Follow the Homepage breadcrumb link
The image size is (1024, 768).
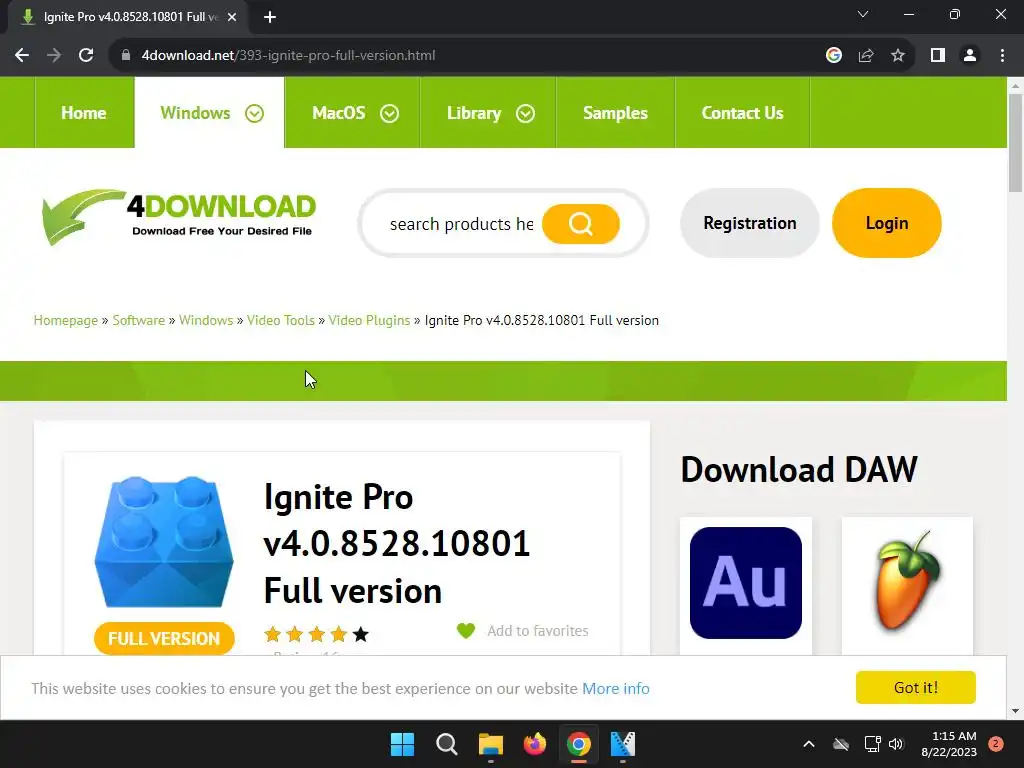(65, 320)
